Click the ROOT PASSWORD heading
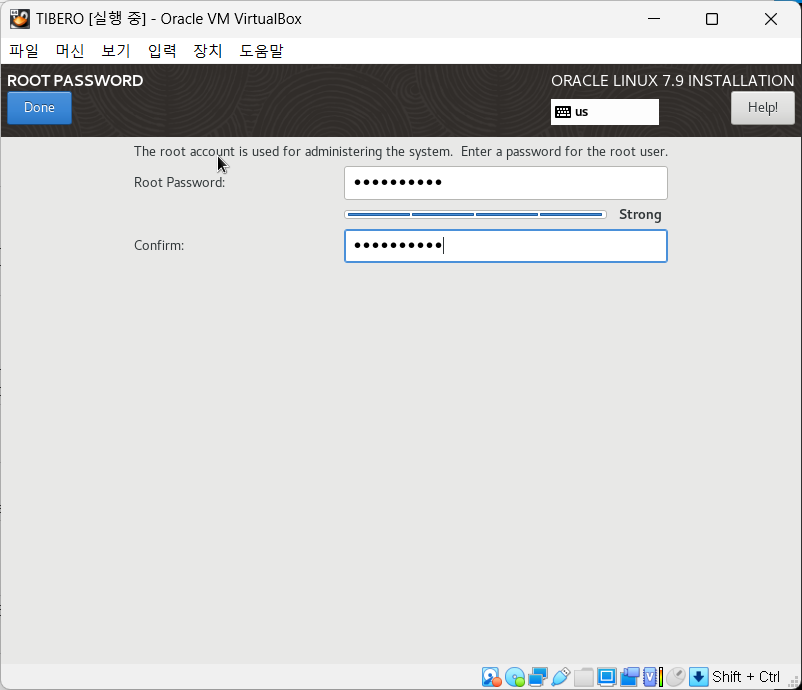This screenshot has height=690, width=802. coord(75,80)
